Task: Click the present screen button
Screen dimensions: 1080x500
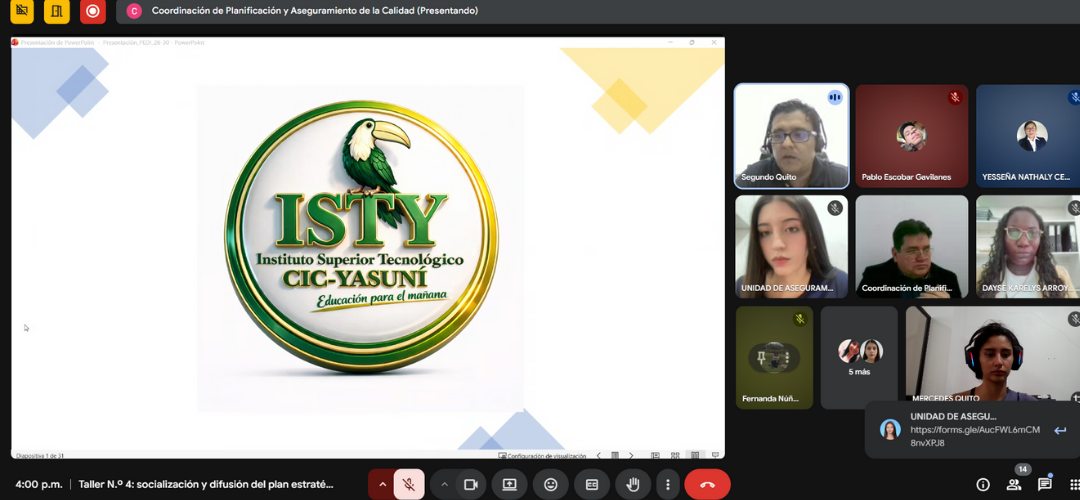Action: (509, 484)
